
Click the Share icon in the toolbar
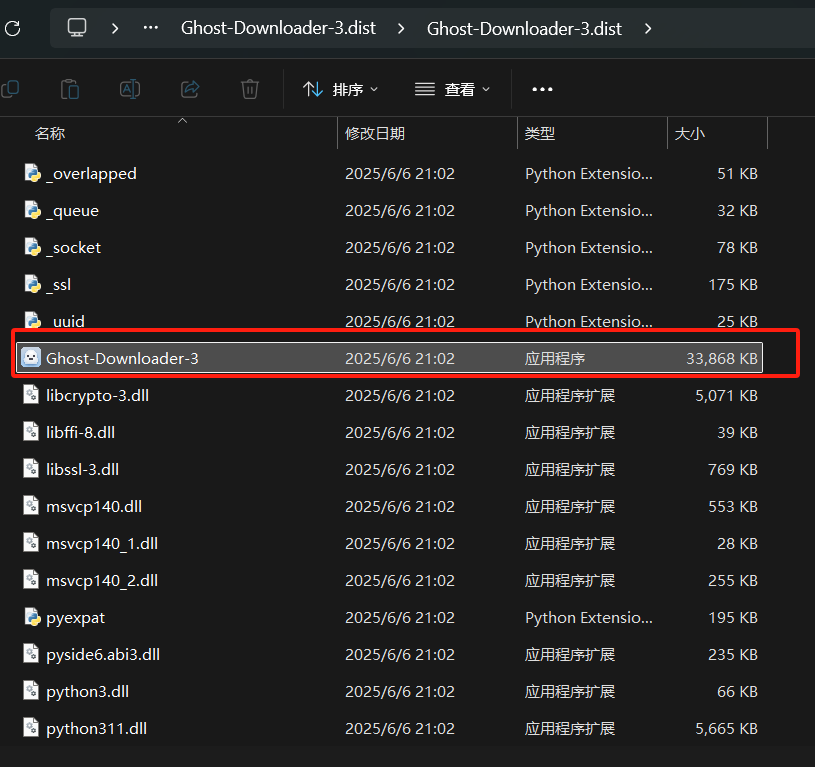point(189,89)
